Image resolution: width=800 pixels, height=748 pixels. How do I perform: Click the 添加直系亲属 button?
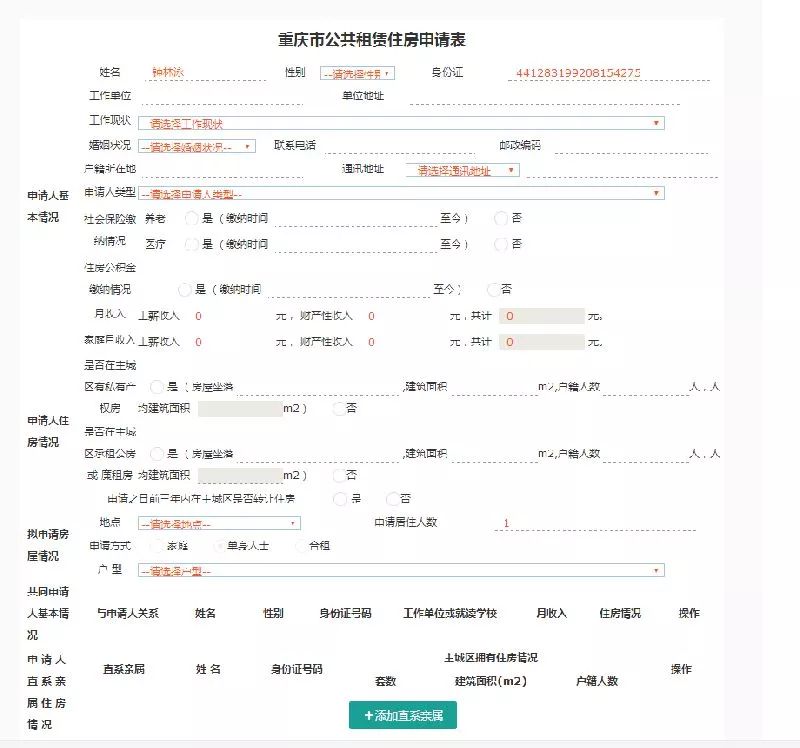[x=403, y=715]
